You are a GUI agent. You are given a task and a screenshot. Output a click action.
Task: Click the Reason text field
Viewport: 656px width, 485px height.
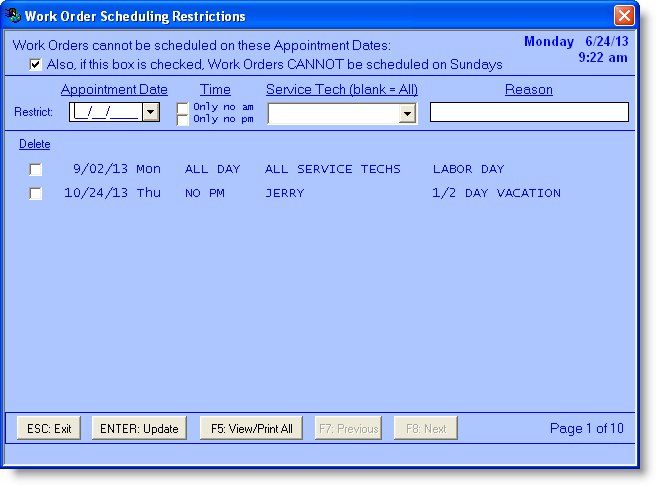pyautogui.click(x=529, y=112)
